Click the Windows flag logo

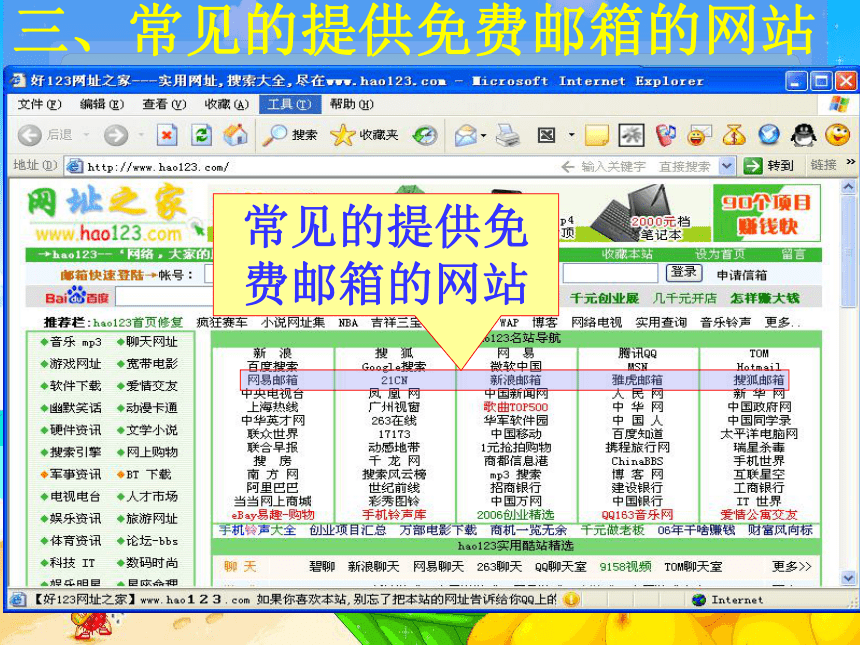tap(839, 104)
